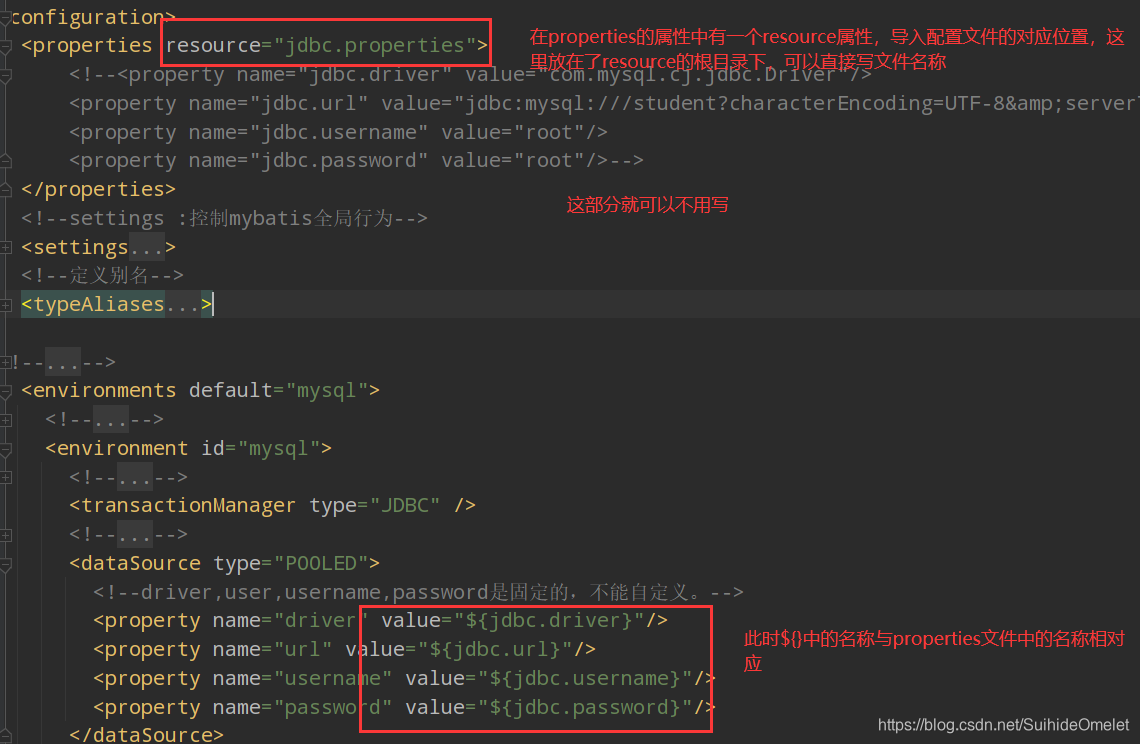Viewport: 1140px width, 744px height.
Task: Click the <transactionManager tag
Action: pyautogui.click(x=182, y=505)
